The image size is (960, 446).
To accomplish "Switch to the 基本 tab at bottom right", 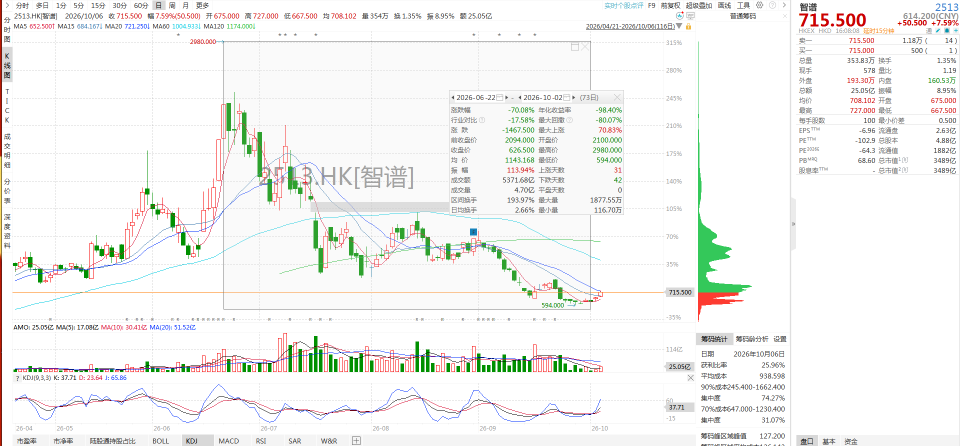I will [828, 441].
